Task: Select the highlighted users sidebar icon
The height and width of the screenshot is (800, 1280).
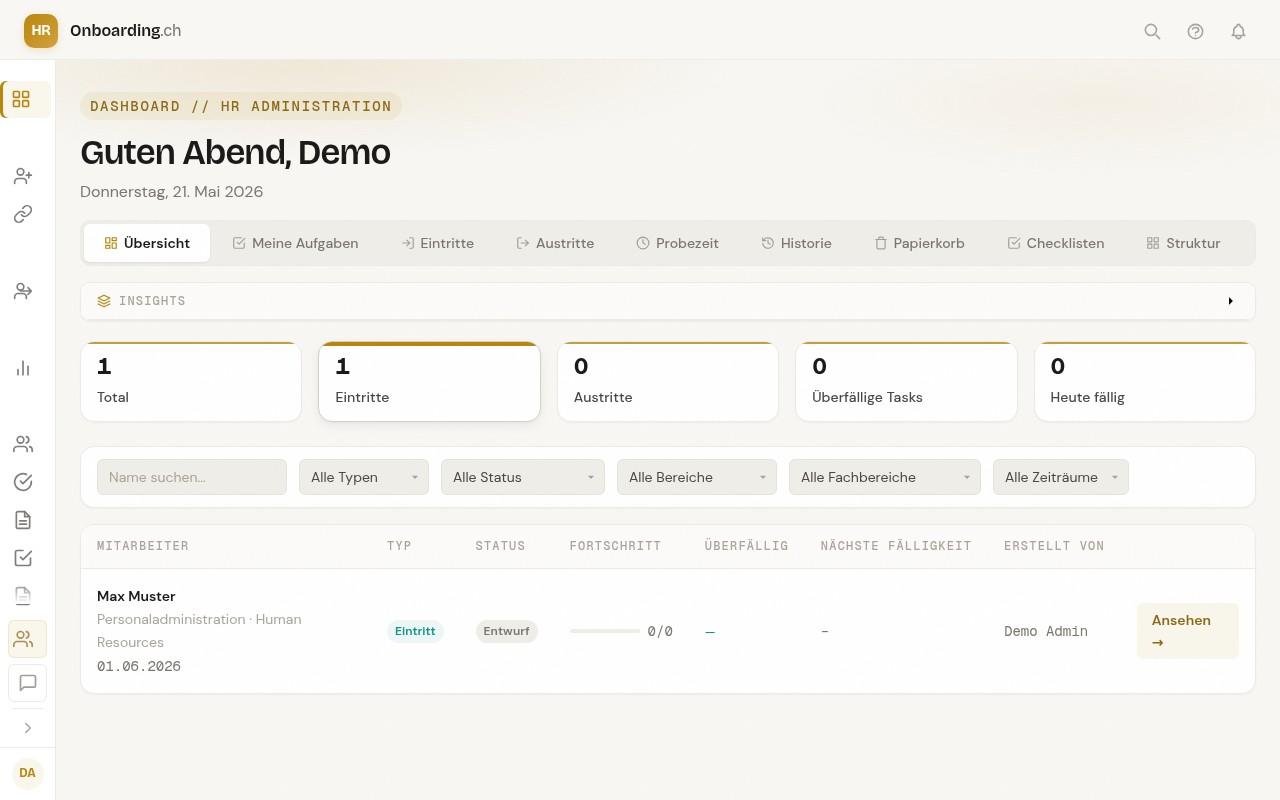Action: (x=27, y=639)
